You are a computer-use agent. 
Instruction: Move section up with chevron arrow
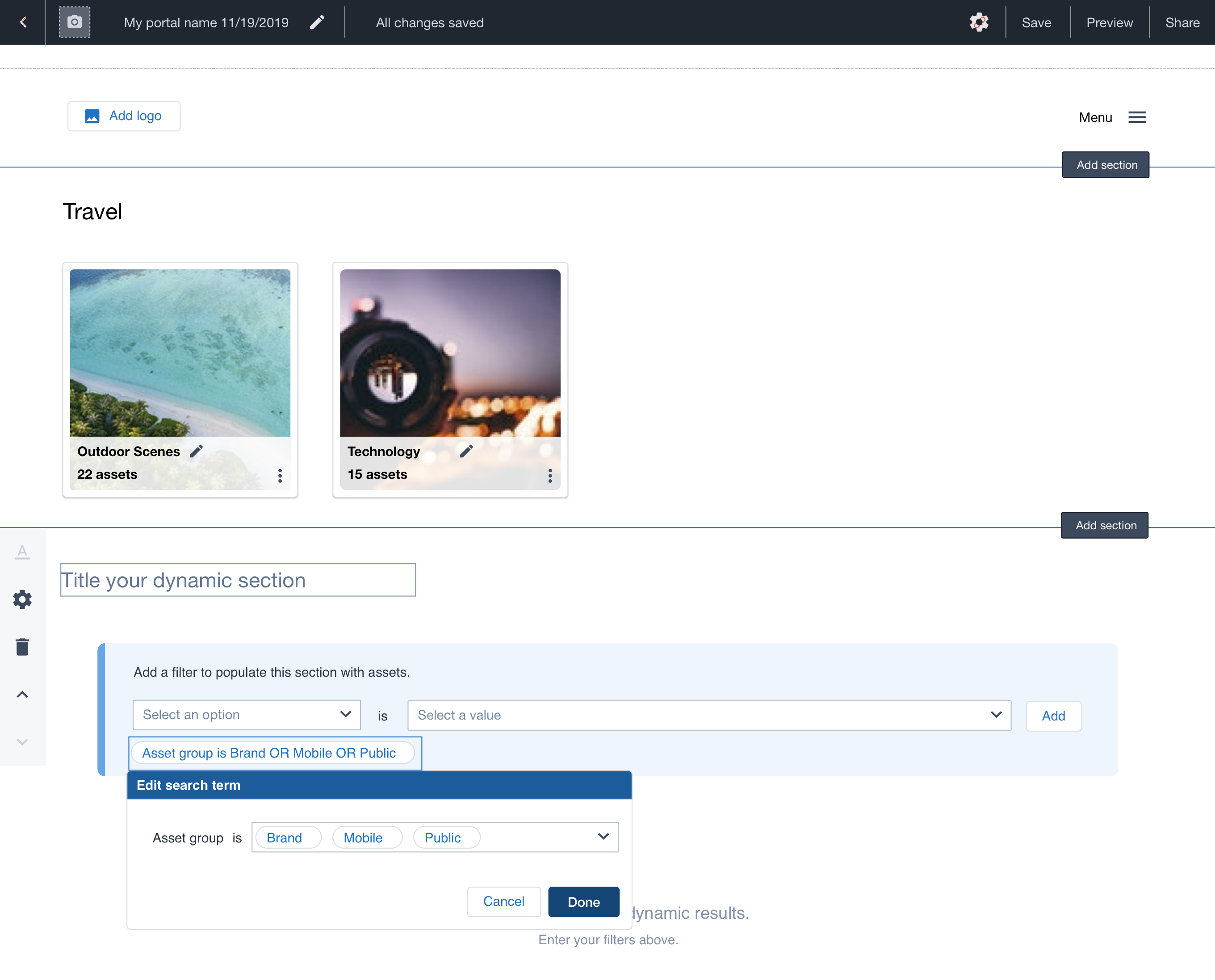click(23, 695)
